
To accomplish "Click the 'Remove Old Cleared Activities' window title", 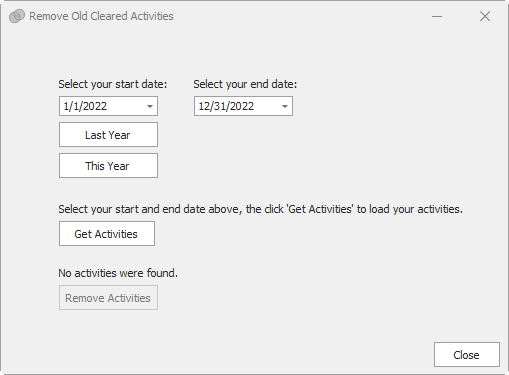I will click(x=101, y=16).
